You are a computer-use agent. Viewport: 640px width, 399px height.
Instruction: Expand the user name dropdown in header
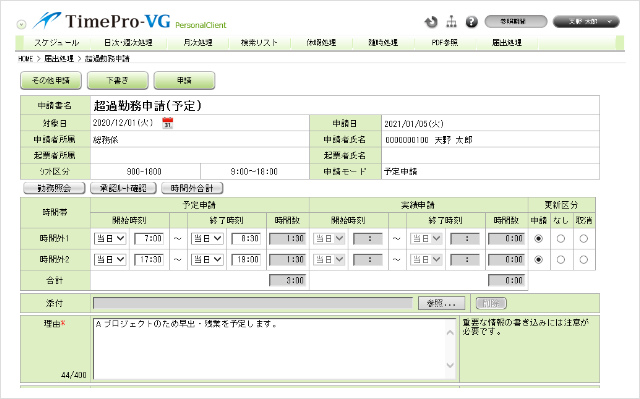point(586,22)
